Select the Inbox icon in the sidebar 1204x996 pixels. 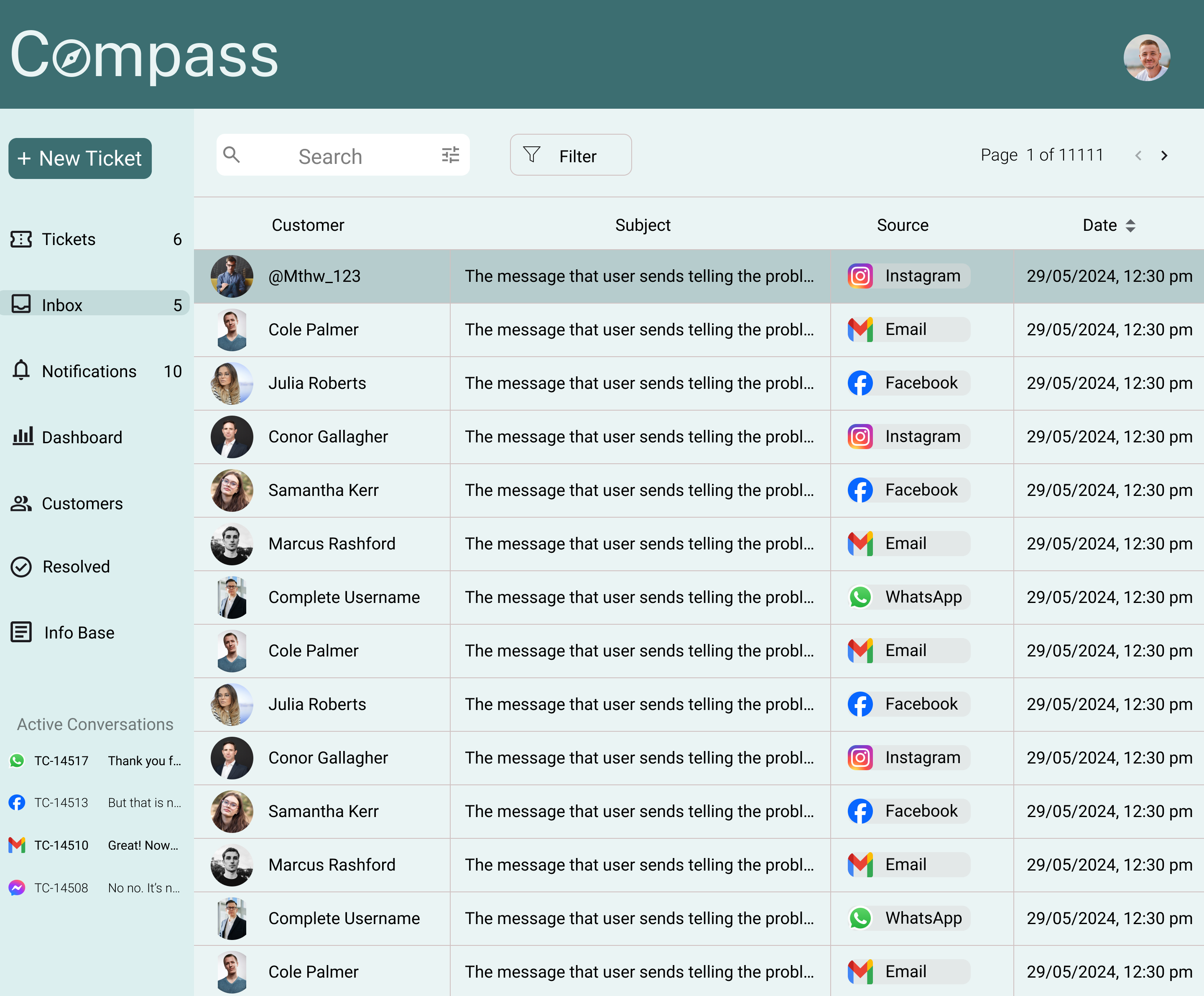[x=21, y=304]
